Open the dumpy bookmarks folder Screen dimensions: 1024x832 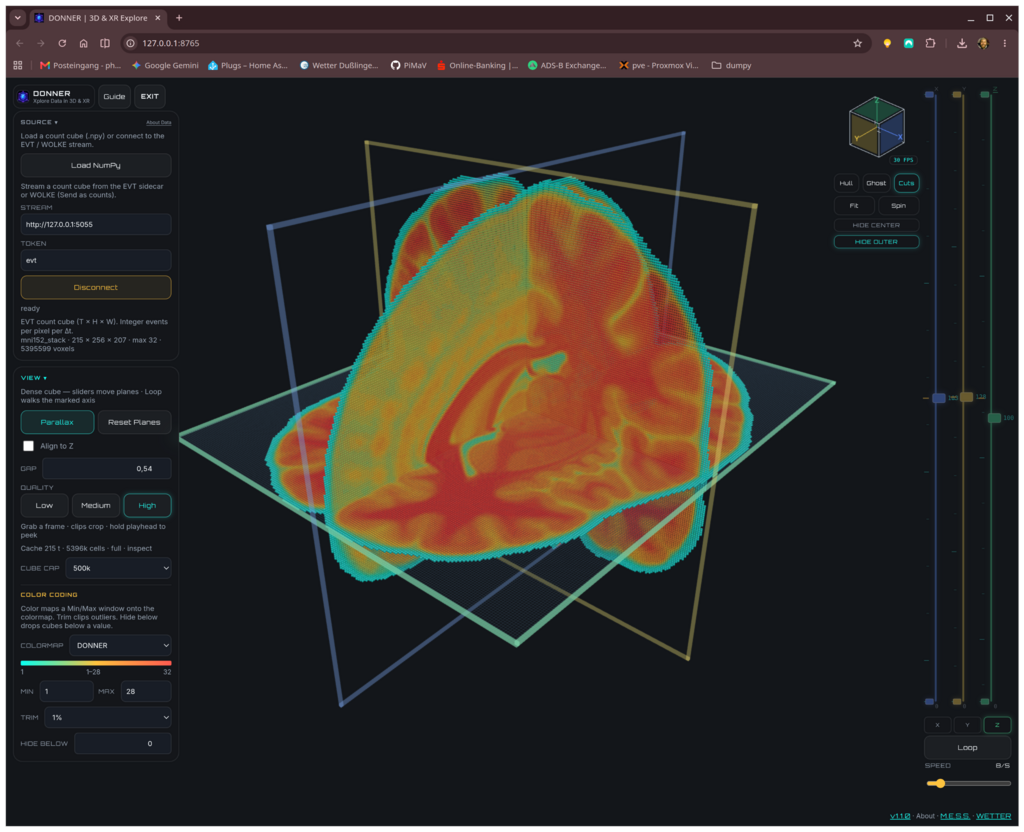(731, 65)
